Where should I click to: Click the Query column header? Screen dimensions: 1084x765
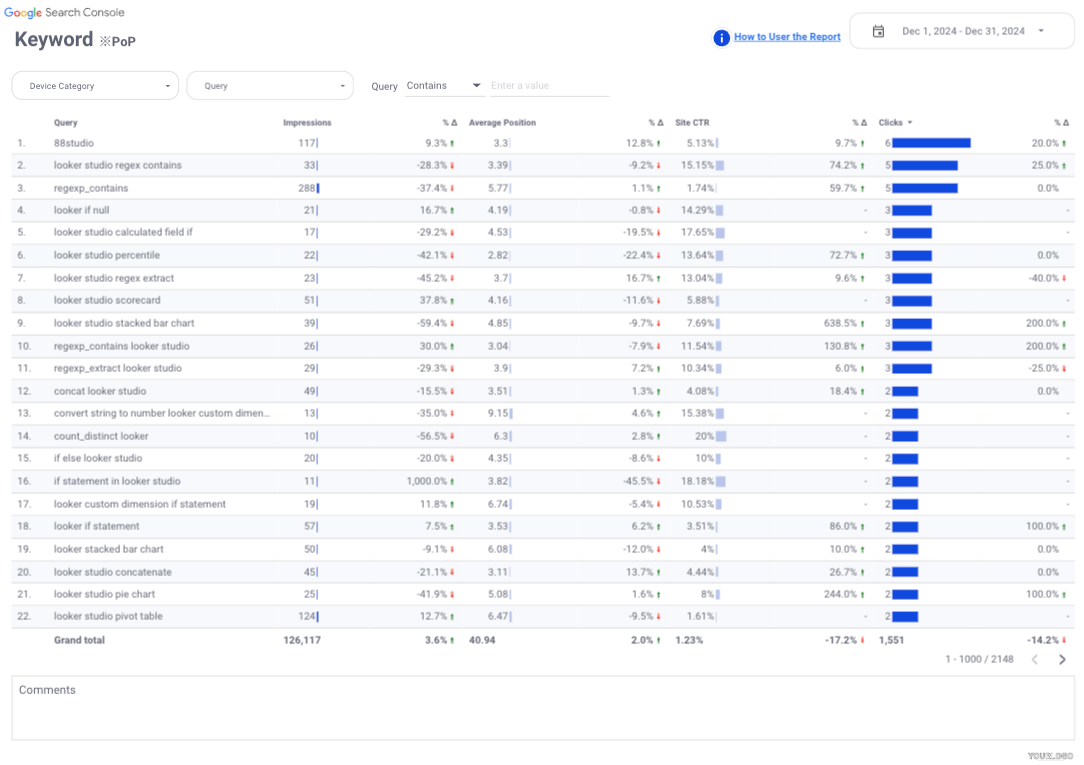66,123
